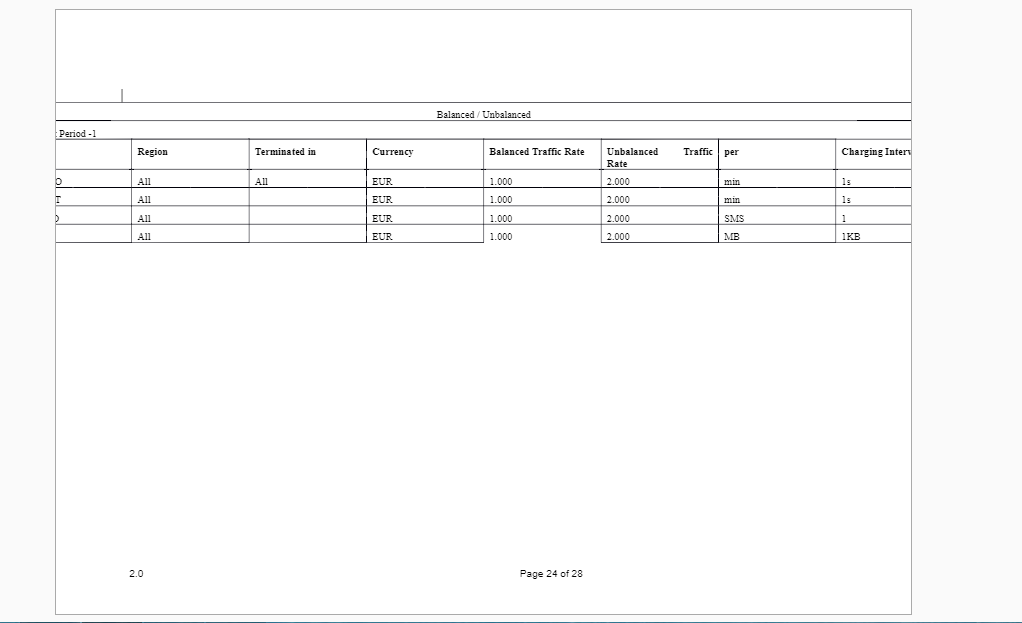This screenshot has height=623, width=1022.
Task: Click the "per" column header
Action: point(731,152)
